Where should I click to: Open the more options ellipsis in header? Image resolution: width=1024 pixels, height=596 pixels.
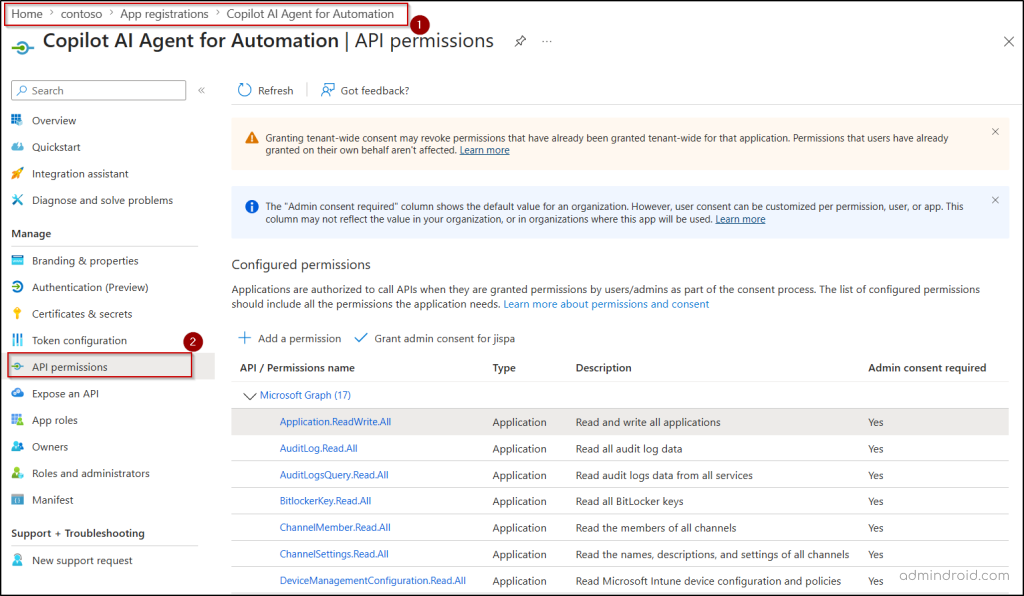547,41
